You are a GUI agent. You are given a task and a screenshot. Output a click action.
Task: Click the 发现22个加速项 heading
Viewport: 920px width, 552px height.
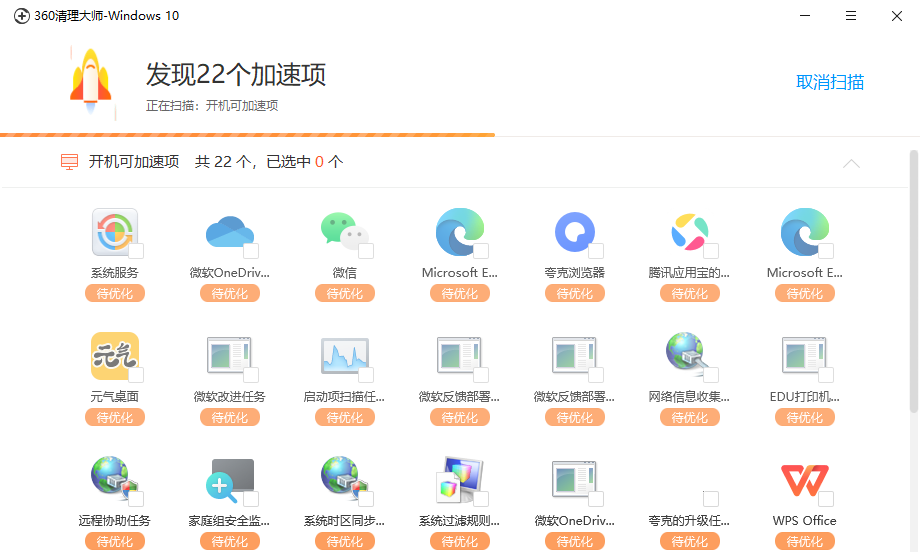pos(236,74)
